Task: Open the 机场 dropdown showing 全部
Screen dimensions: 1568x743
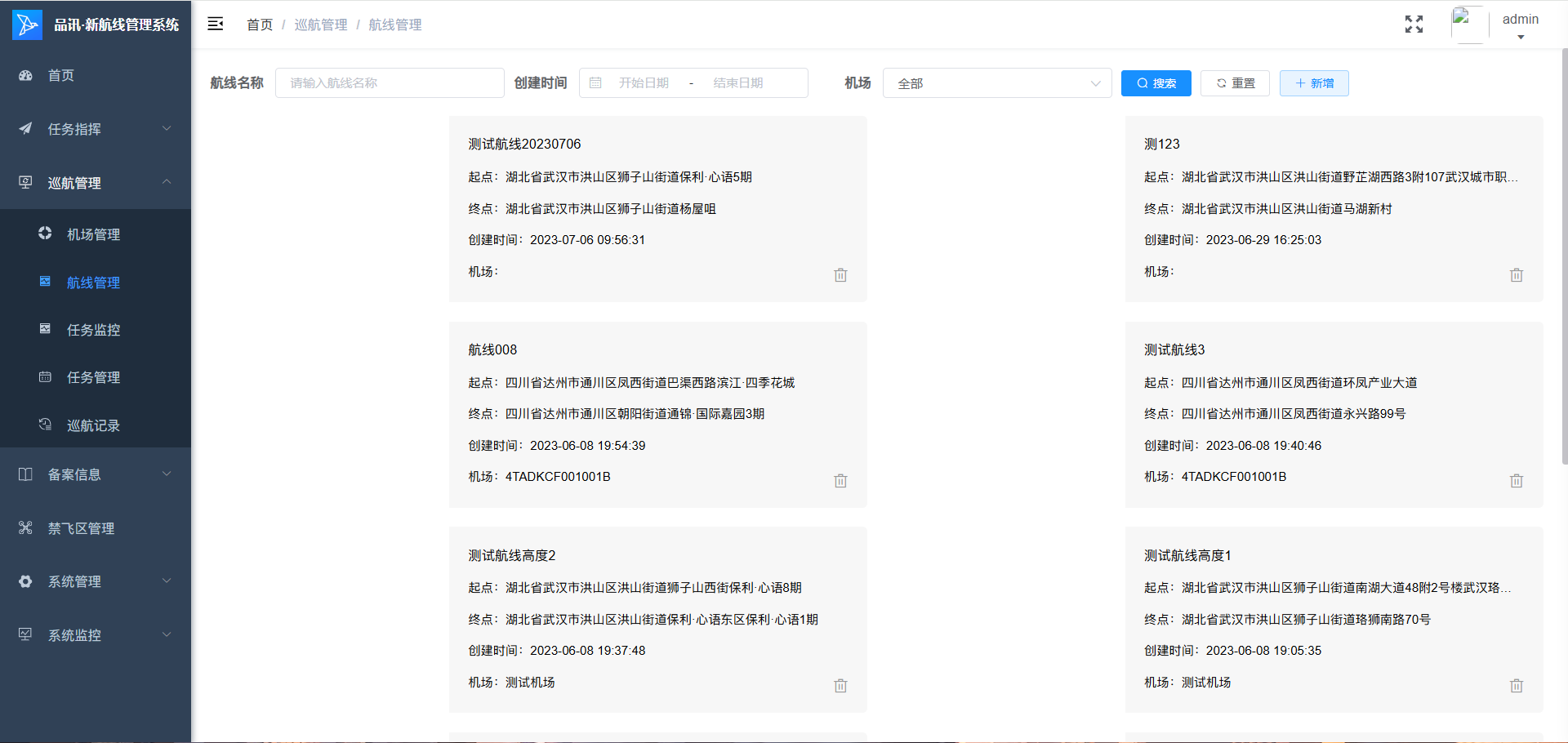Action: [x=997, y=83]
